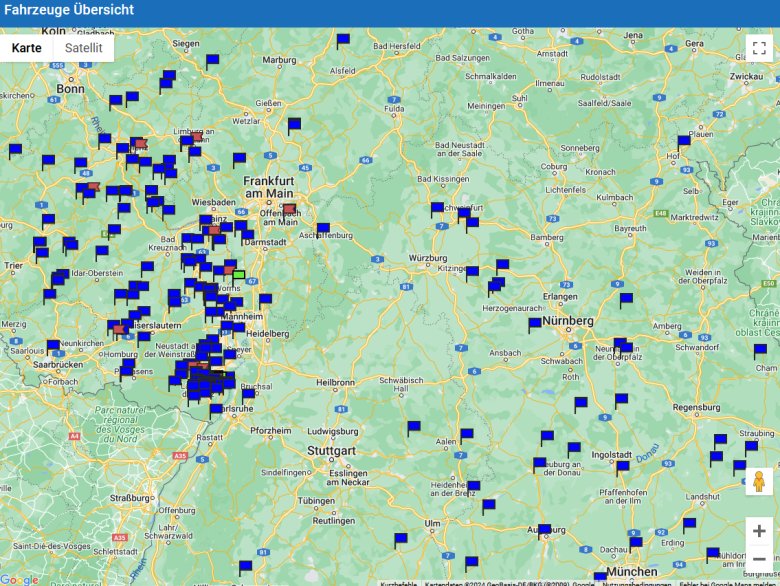The width and height of the screenshot is (780, 586).
Task: Open the blue vehicle flag near Bad Hersfeld
Action: tap(343, 41)
